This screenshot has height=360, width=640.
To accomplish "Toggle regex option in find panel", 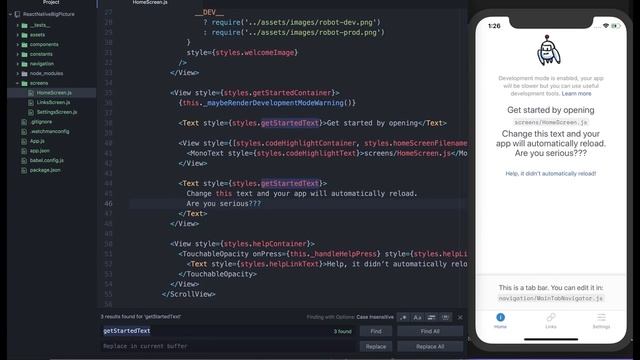I will coord(404,317).
